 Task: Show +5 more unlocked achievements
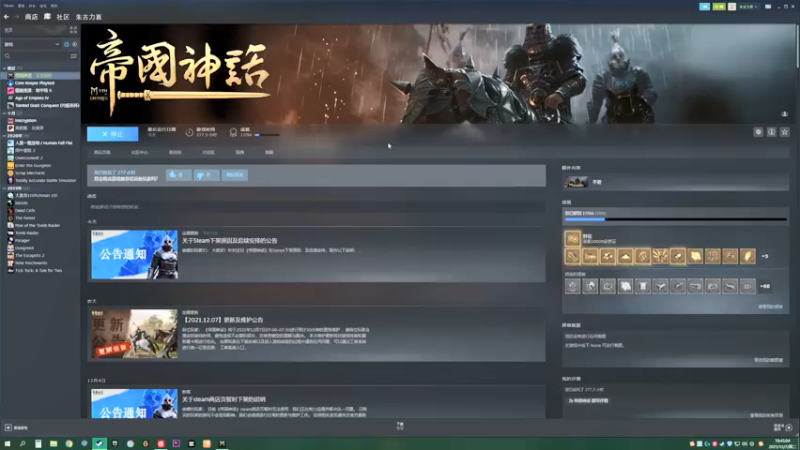pos(765,256)
